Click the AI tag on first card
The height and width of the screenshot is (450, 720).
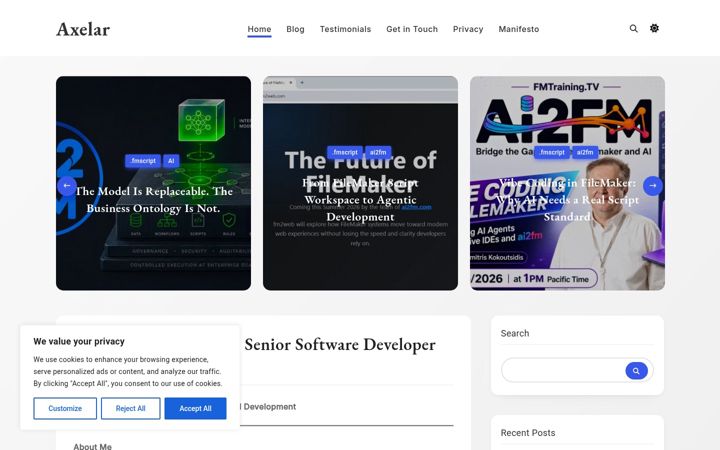click(x=171, y=161)
